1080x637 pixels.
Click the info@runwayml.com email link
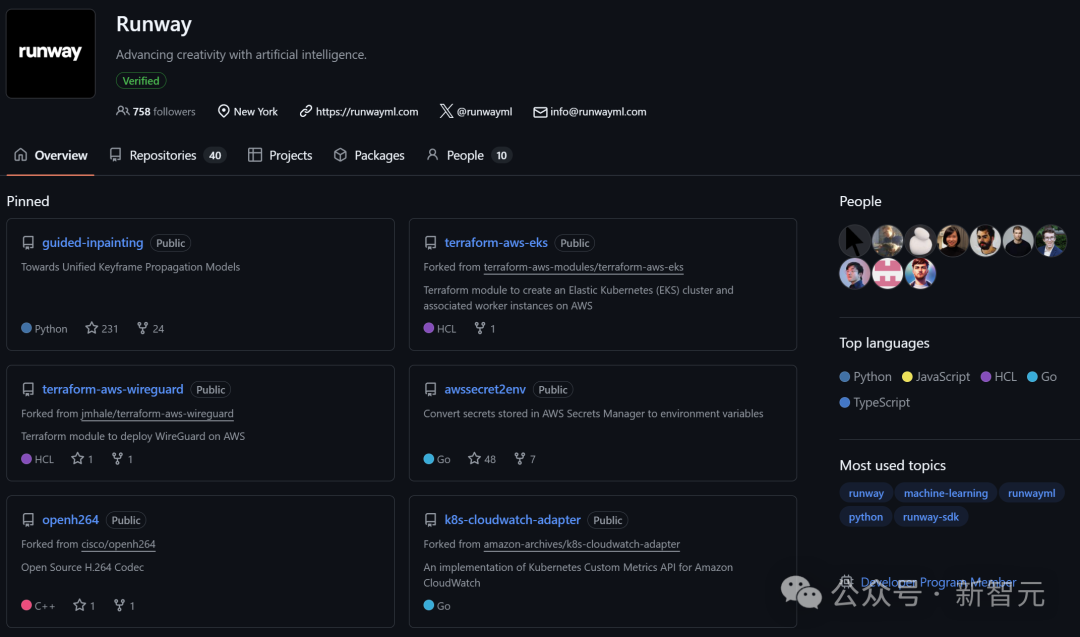pos(598,112)
